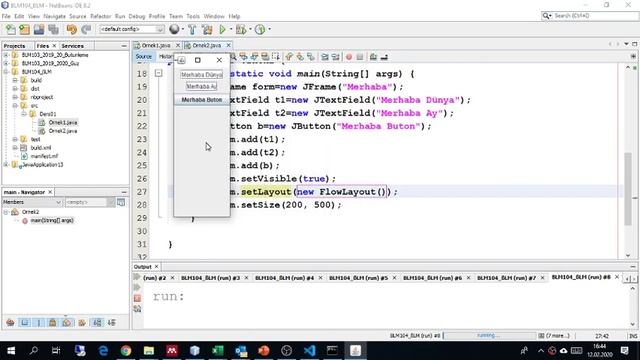Image resolution: width=640 pixels, height=360 pixels.
Task: Click the Undo arrow icon
Action: tap(72, 29)
